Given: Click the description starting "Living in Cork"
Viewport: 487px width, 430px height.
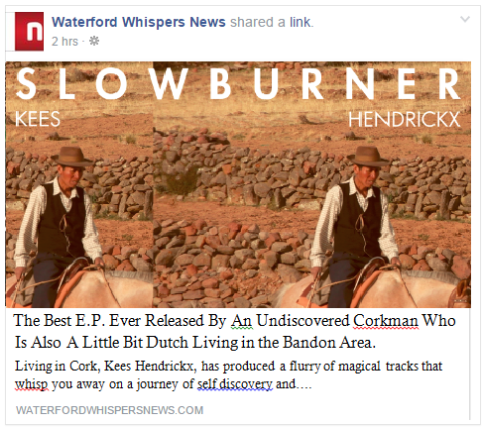Looking at the screenshot, I should 228,375.
